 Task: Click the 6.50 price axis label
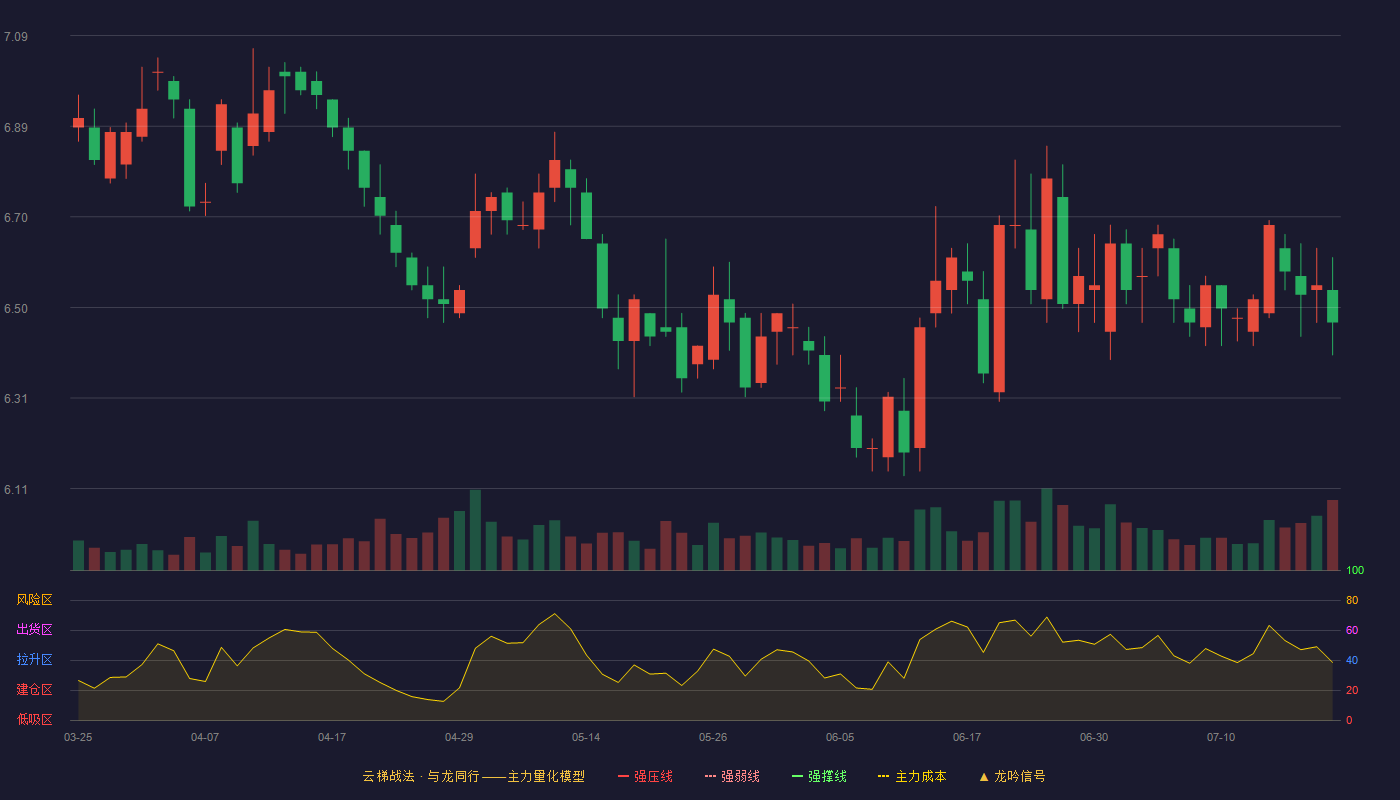[16, 309]
